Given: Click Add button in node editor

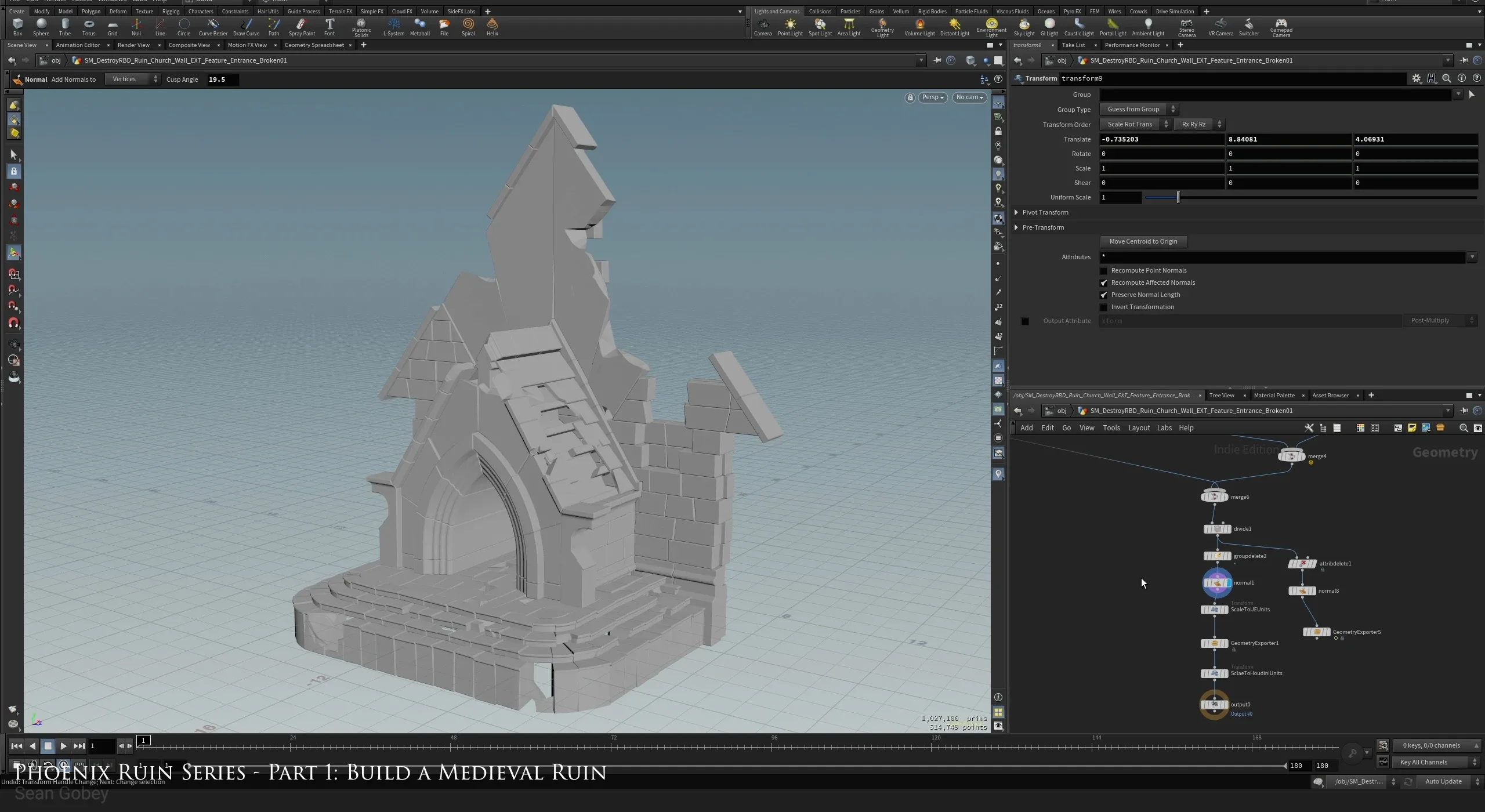Looking at the screenshot, I should click(1026, 427).
